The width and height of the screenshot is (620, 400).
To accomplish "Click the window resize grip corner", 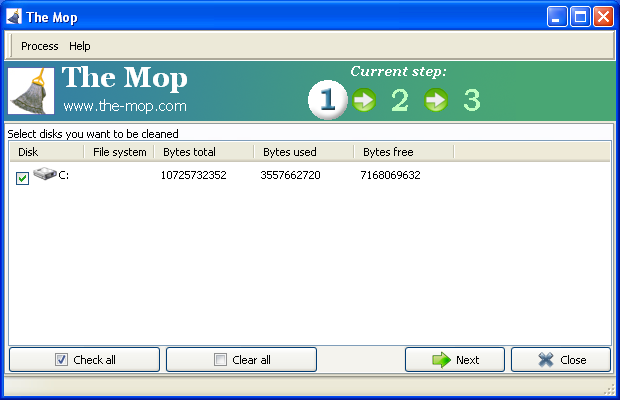I will (610, 389).
